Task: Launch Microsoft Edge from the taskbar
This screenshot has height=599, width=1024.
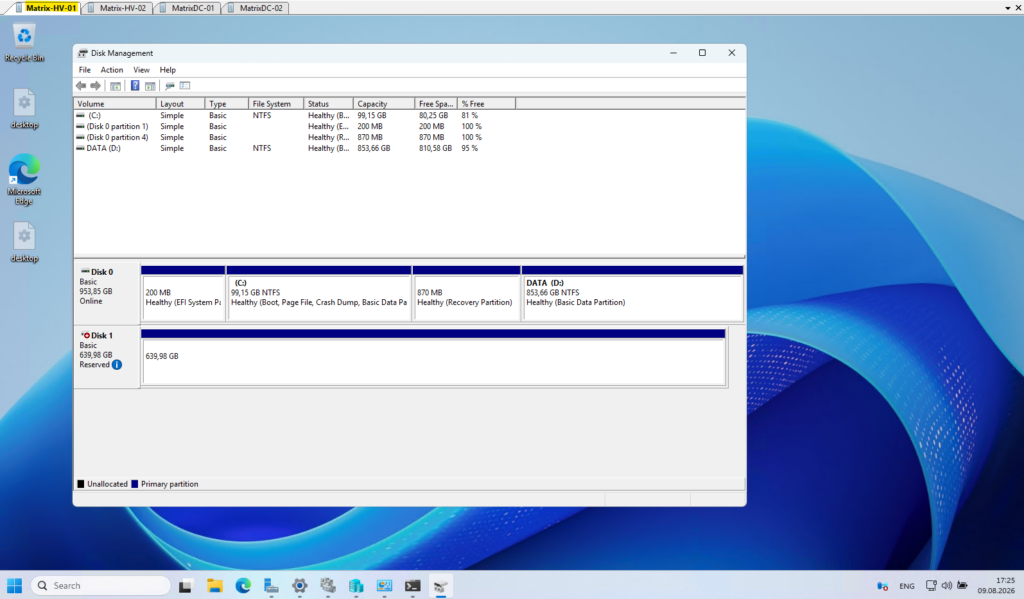Action: pos(243,586)
